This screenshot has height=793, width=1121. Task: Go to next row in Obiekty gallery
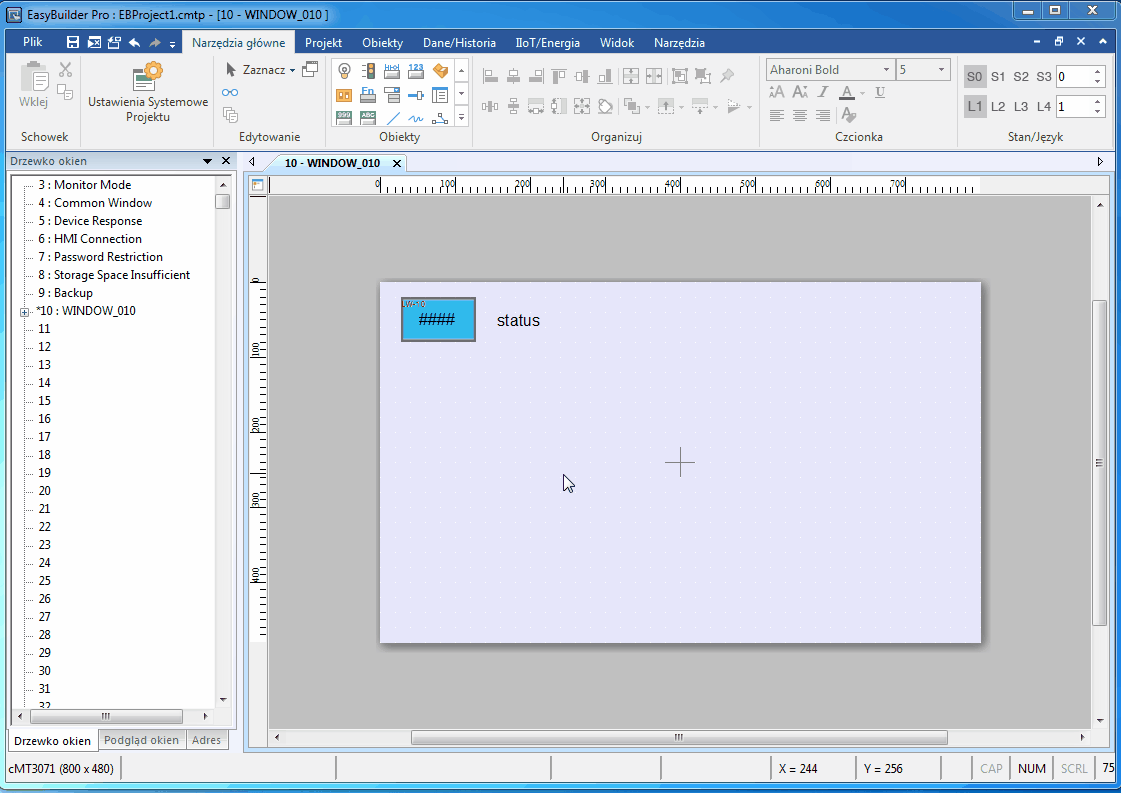[461, 94]
